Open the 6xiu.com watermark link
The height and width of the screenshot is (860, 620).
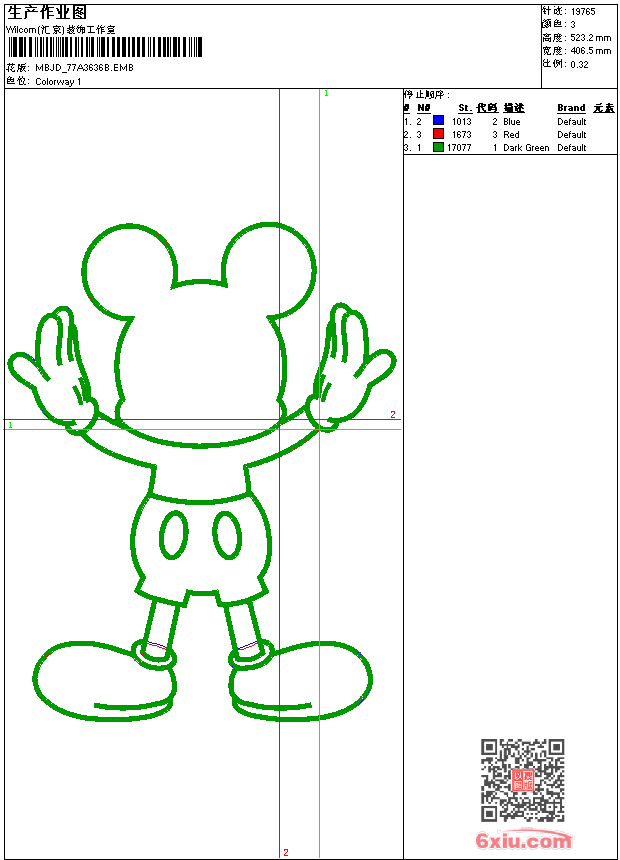point(523,841)
